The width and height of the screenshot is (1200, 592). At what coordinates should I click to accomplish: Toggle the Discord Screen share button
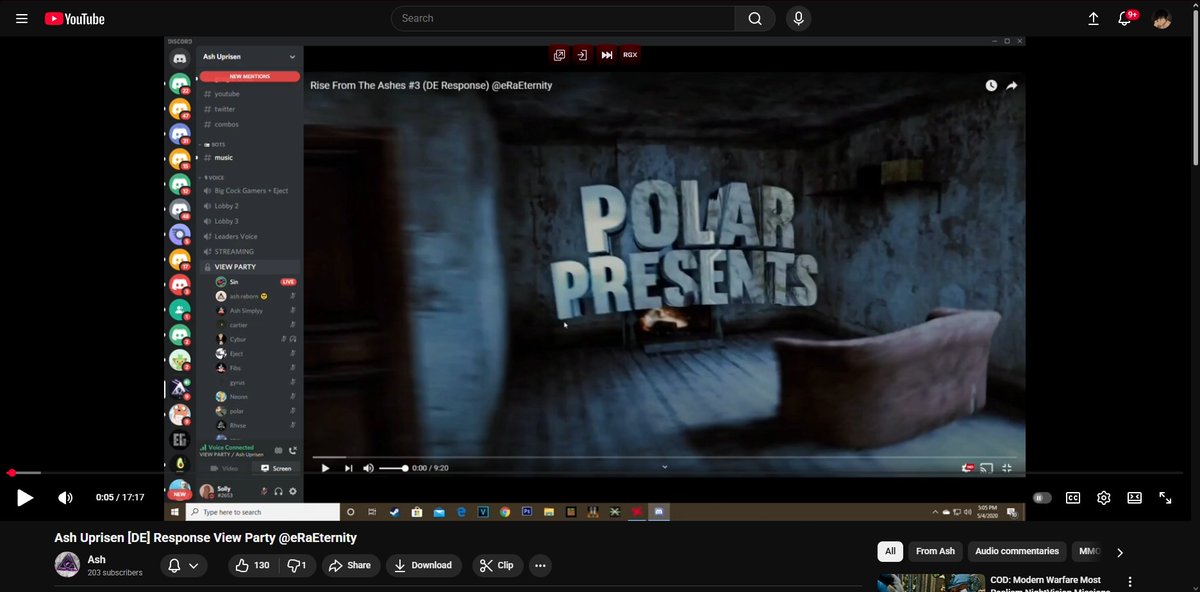276,468
